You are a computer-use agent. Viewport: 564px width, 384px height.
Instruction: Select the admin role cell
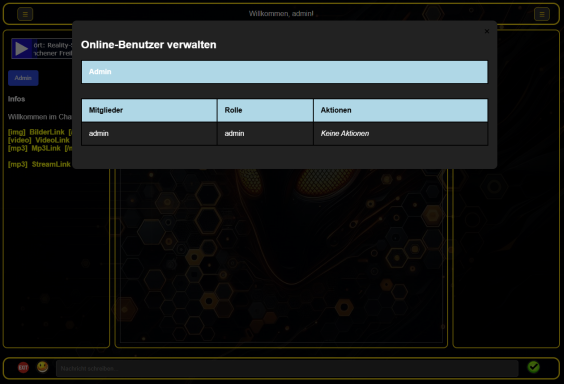pos(265,133)
